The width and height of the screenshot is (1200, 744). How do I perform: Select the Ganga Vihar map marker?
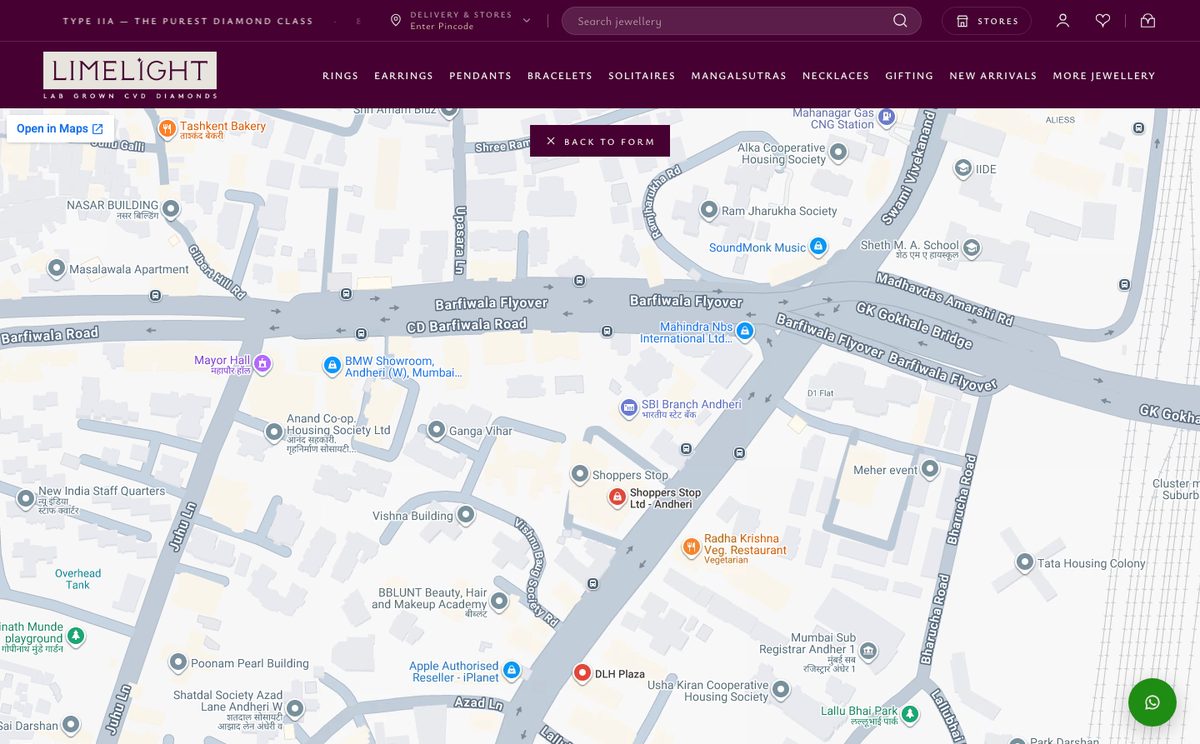pyautogui.click(x=436, y=430)
